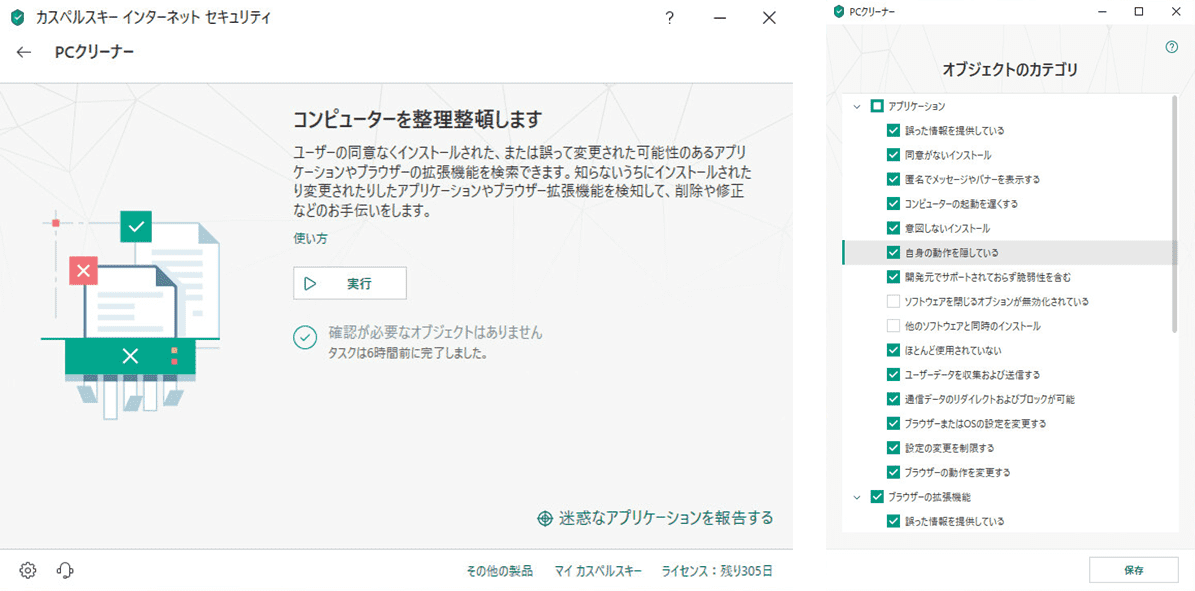Viewport: 1195px width, 591px height.
Task: Run the scan with the 実行 button
Action: (x=350, y=284)
